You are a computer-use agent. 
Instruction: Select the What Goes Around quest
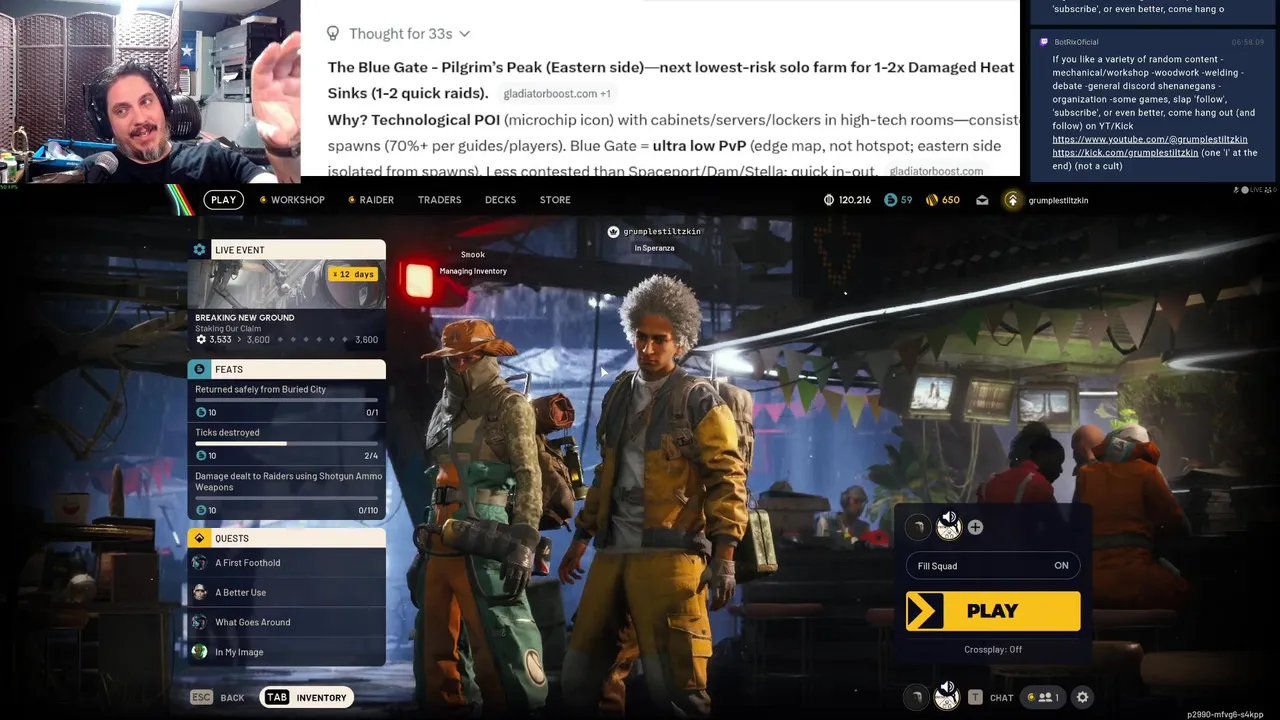coord(286,622)
